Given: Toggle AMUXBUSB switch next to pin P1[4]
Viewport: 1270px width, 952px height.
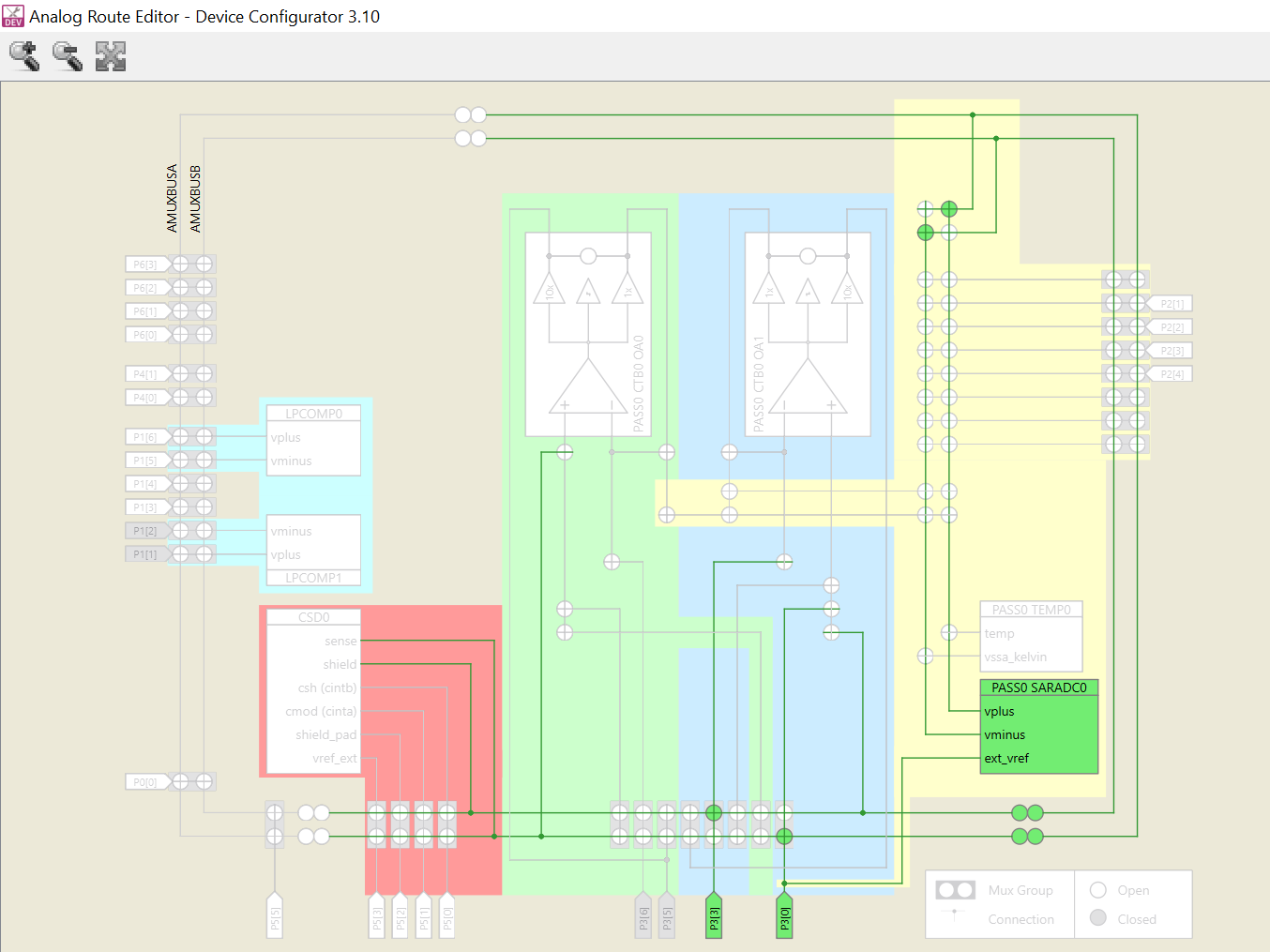Looking at the screenshot, I should click(x=204, y=484).
